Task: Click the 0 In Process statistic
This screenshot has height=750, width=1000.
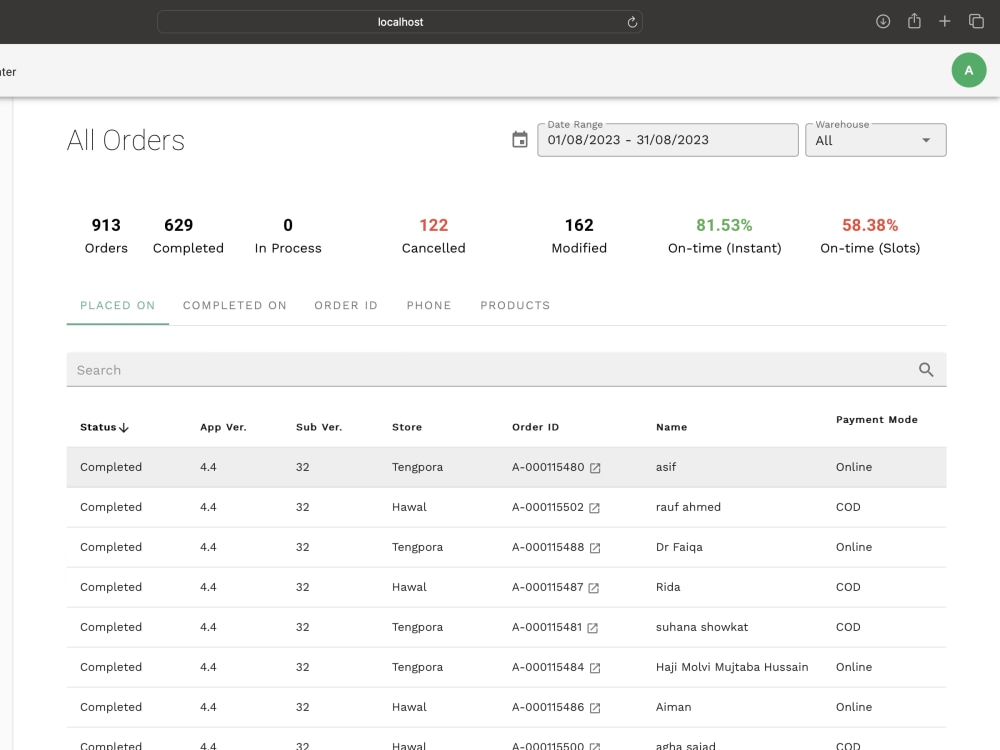Action: 288,236
